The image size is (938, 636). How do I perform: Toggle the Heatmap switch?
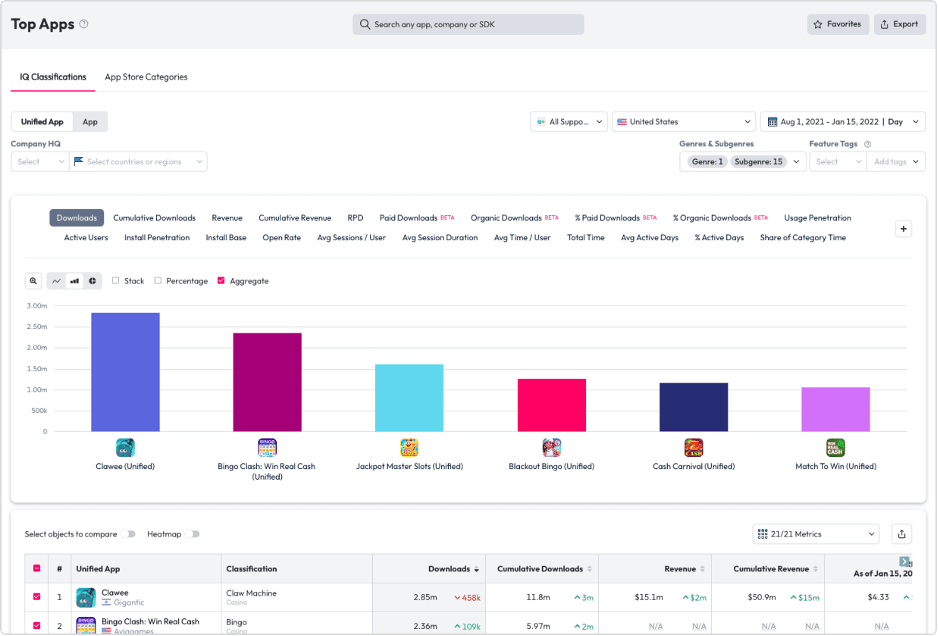[x=192, y=534]
